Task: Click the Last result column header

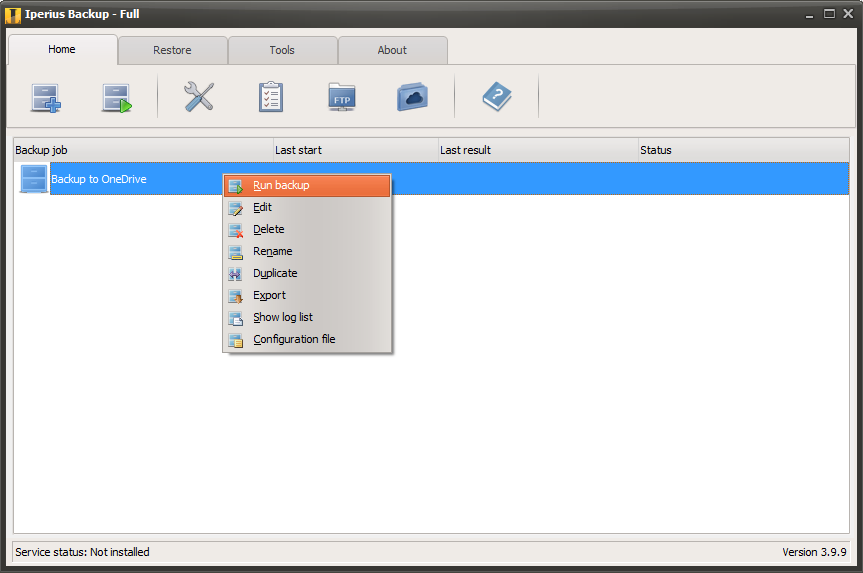Action: coord(538,150)
